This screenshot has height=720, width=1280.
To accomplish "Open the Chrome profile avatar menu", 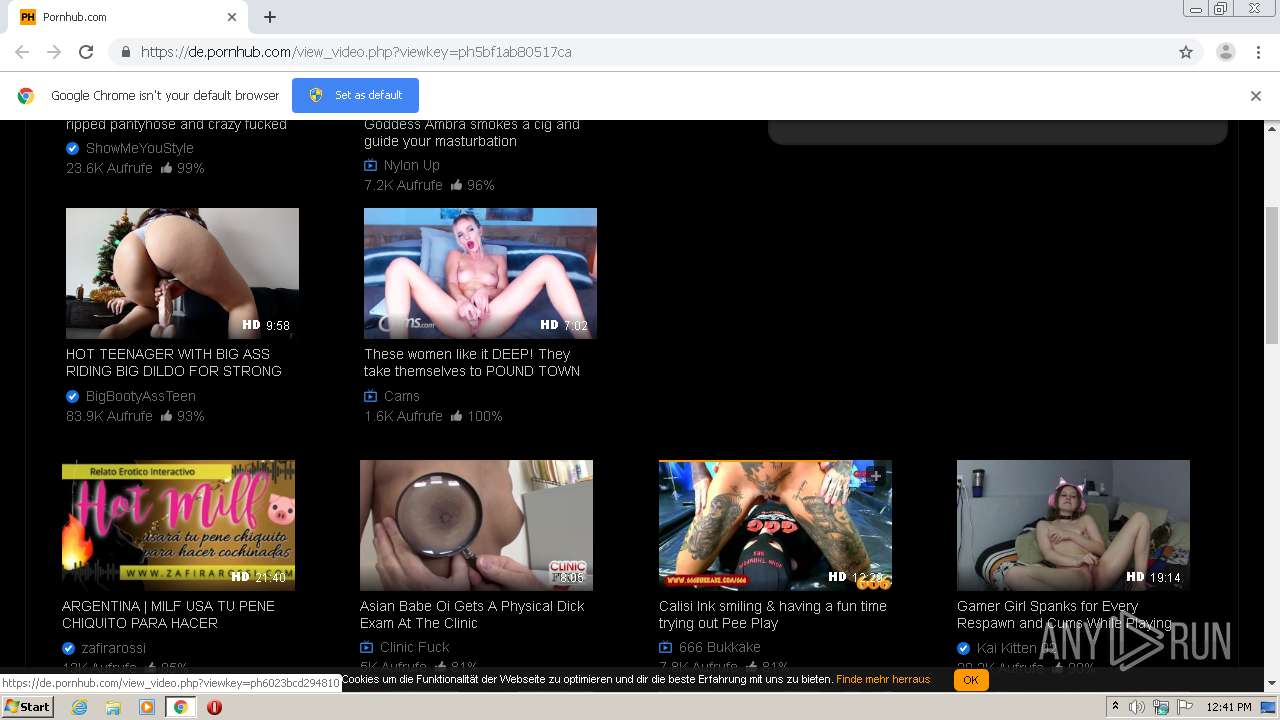I will (1225, 52).
